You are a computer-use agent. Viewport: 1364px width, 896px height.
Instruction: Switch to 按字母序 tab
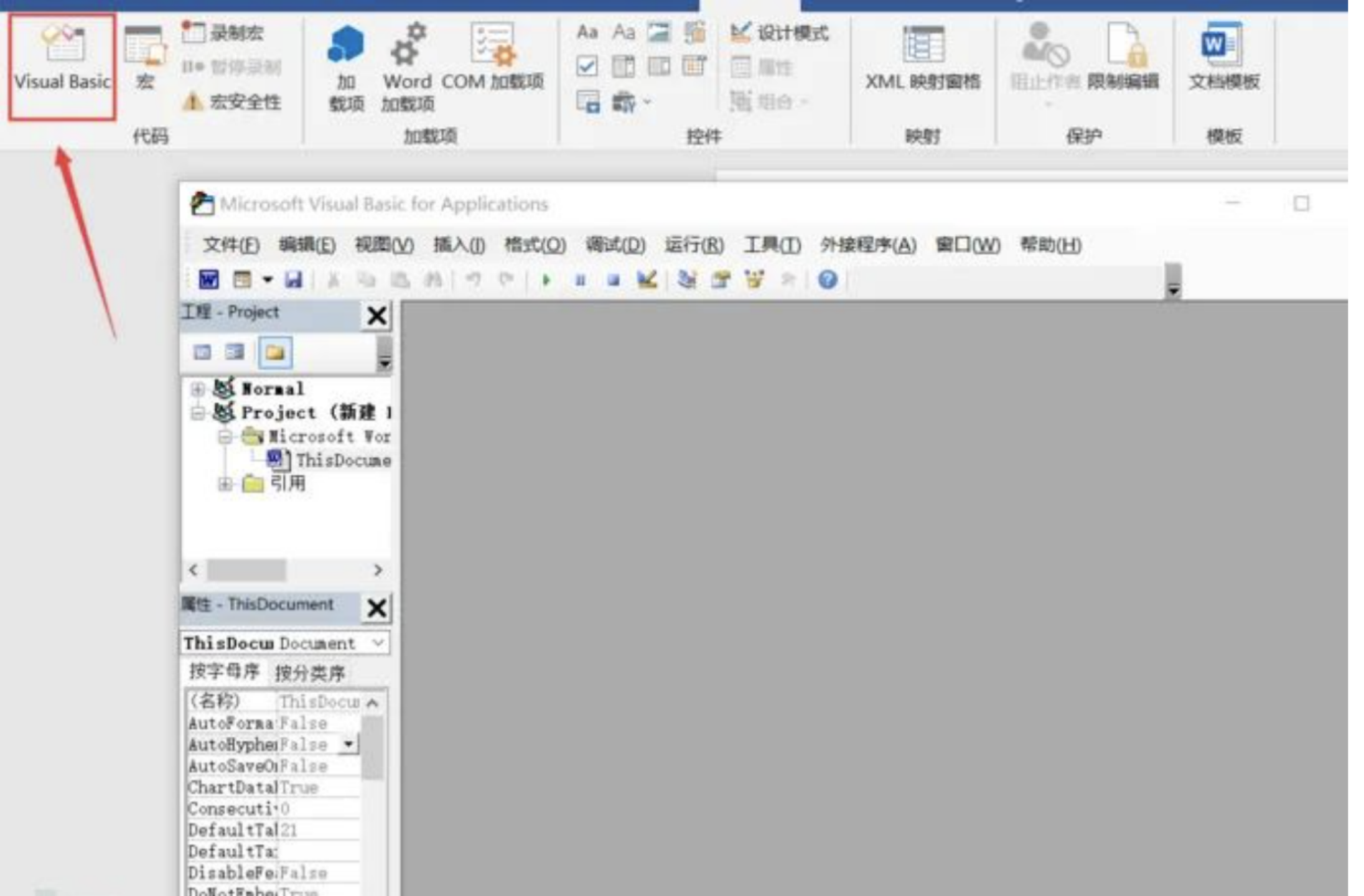(x=224, y=671)
